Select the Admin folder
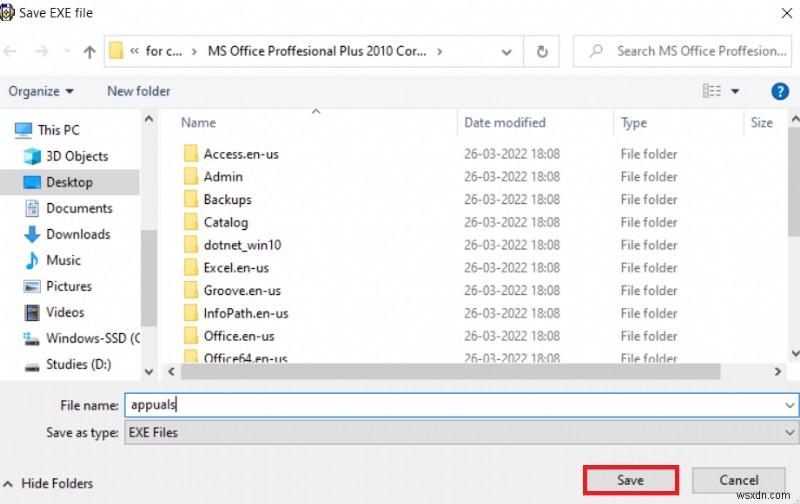 coord(223,177)
